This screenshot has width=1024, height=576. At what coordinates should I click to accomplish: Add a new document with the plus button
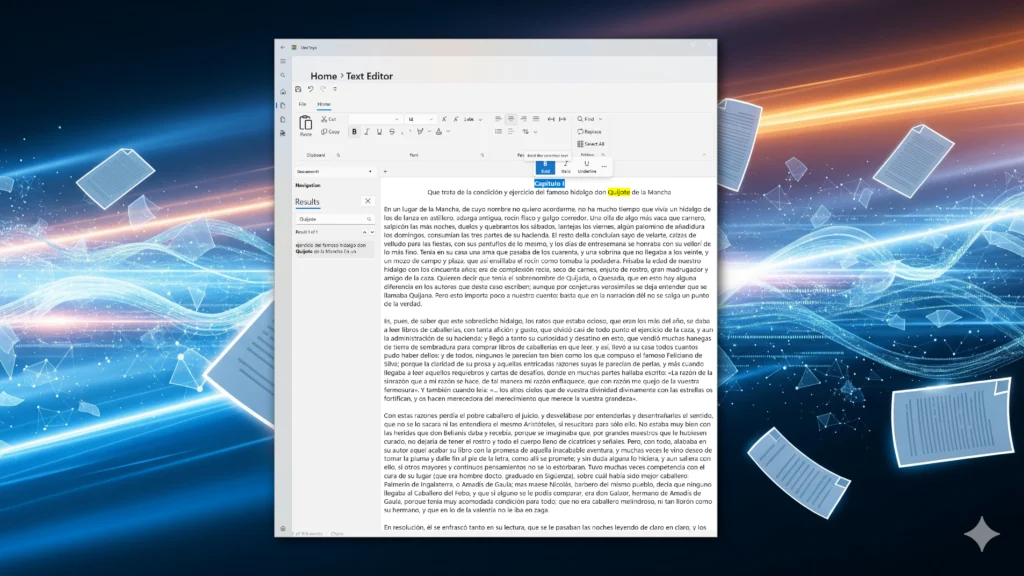coord(385,171)
